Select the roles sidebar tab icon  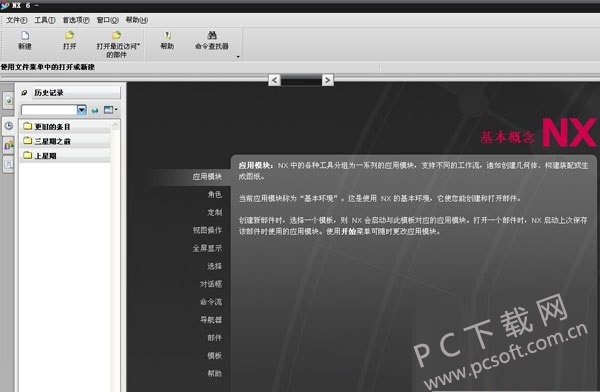tap(8, 145)
